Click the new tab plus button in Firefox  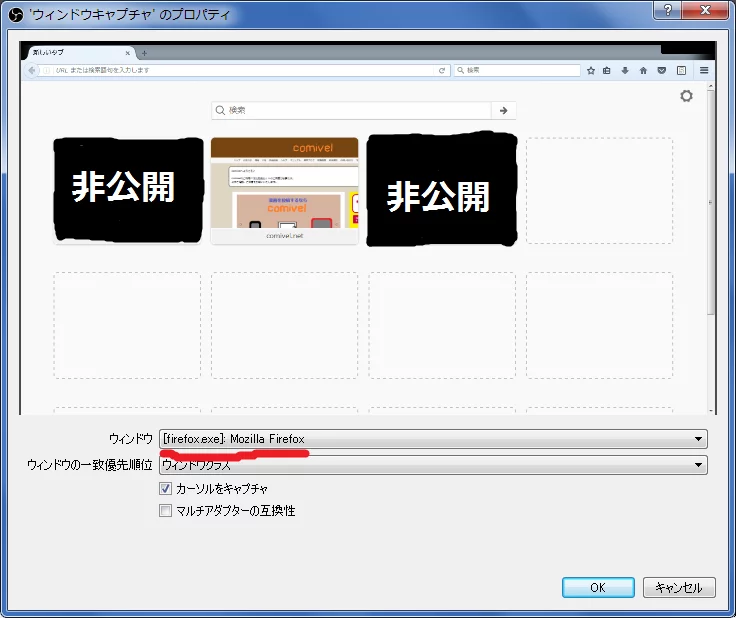pyautogui.click(x=144, y=53)
